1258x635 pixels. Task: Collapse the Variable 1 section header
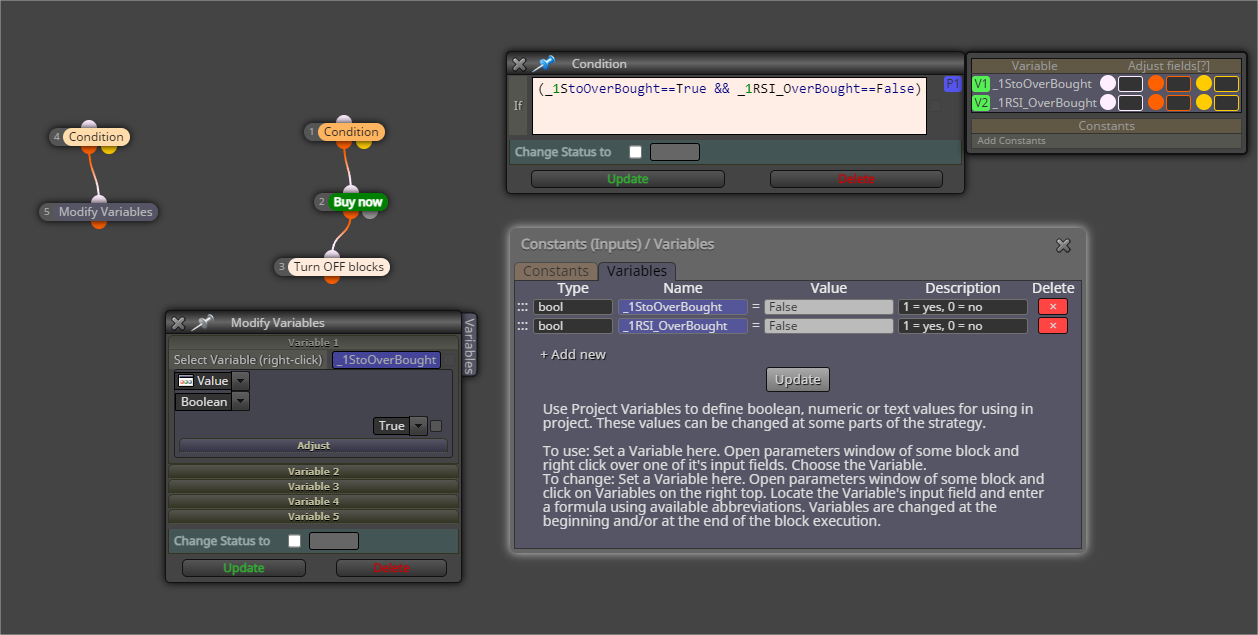314,342
